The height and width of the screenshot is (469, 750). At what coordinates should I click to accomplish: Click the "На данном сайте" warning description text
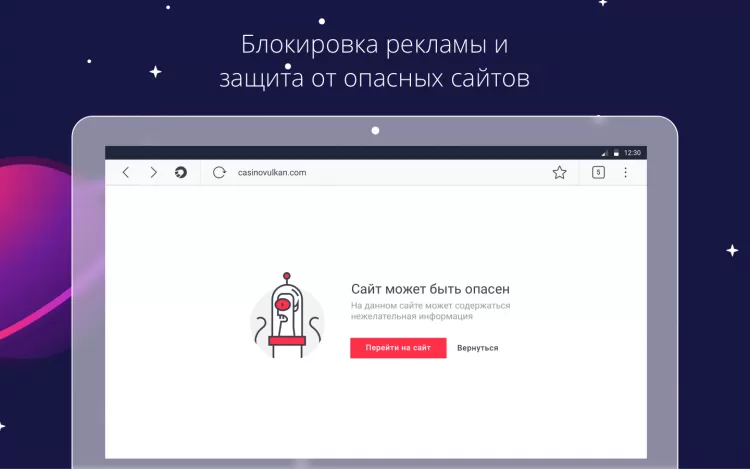[430, 311]
